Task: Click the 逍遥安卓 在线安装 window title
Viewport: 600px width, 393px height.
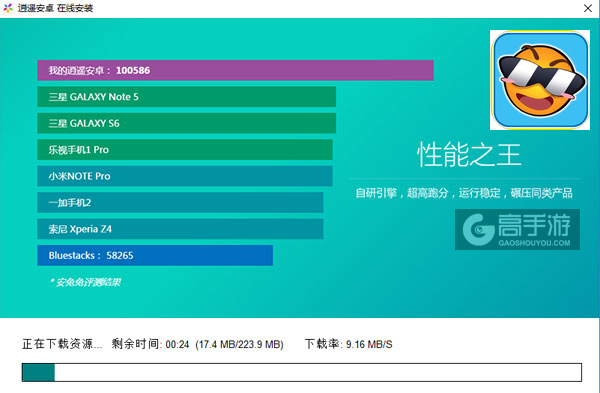Action: (55, 8)
